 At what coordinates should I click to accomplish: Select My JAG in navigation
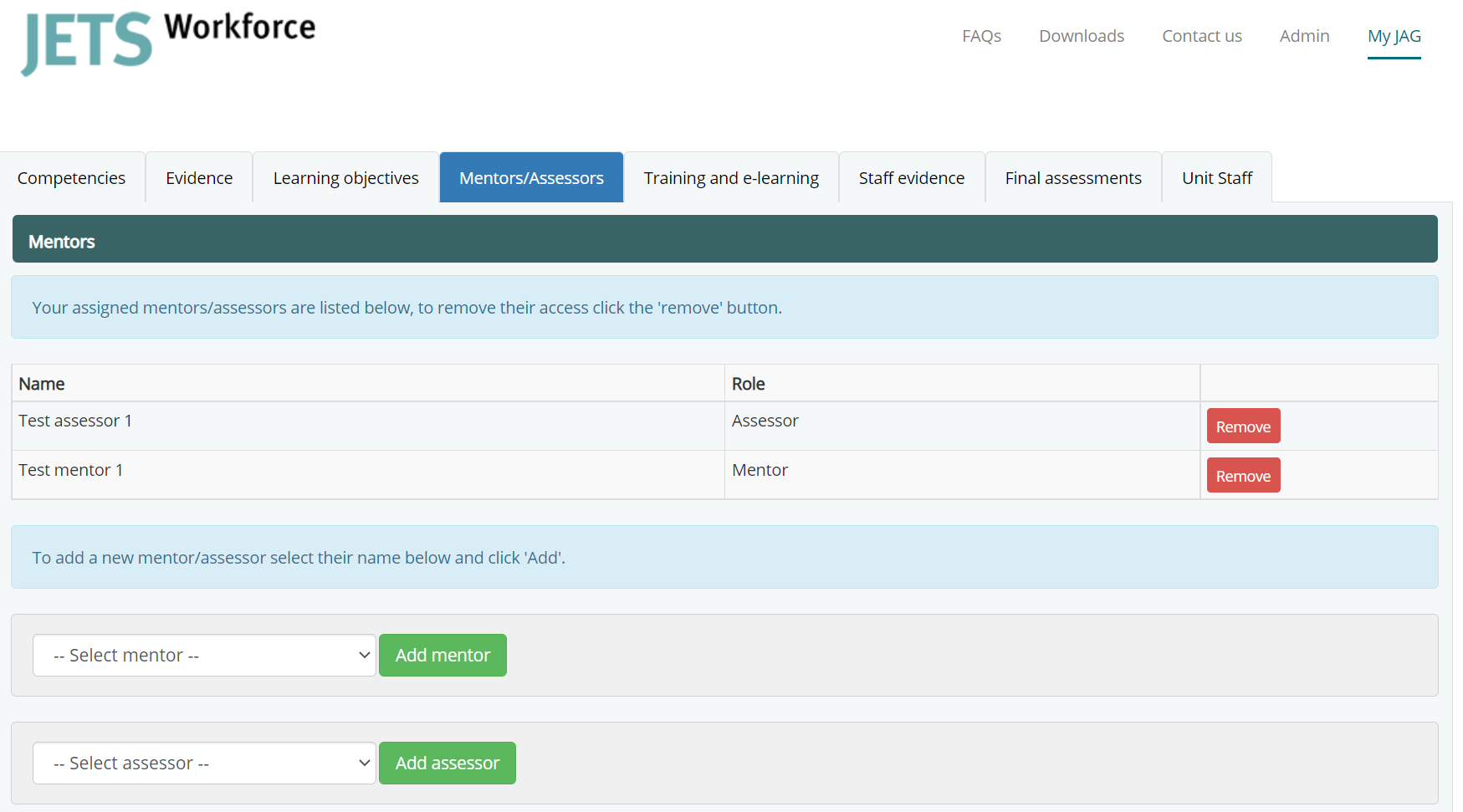(x=1394, y=36)
